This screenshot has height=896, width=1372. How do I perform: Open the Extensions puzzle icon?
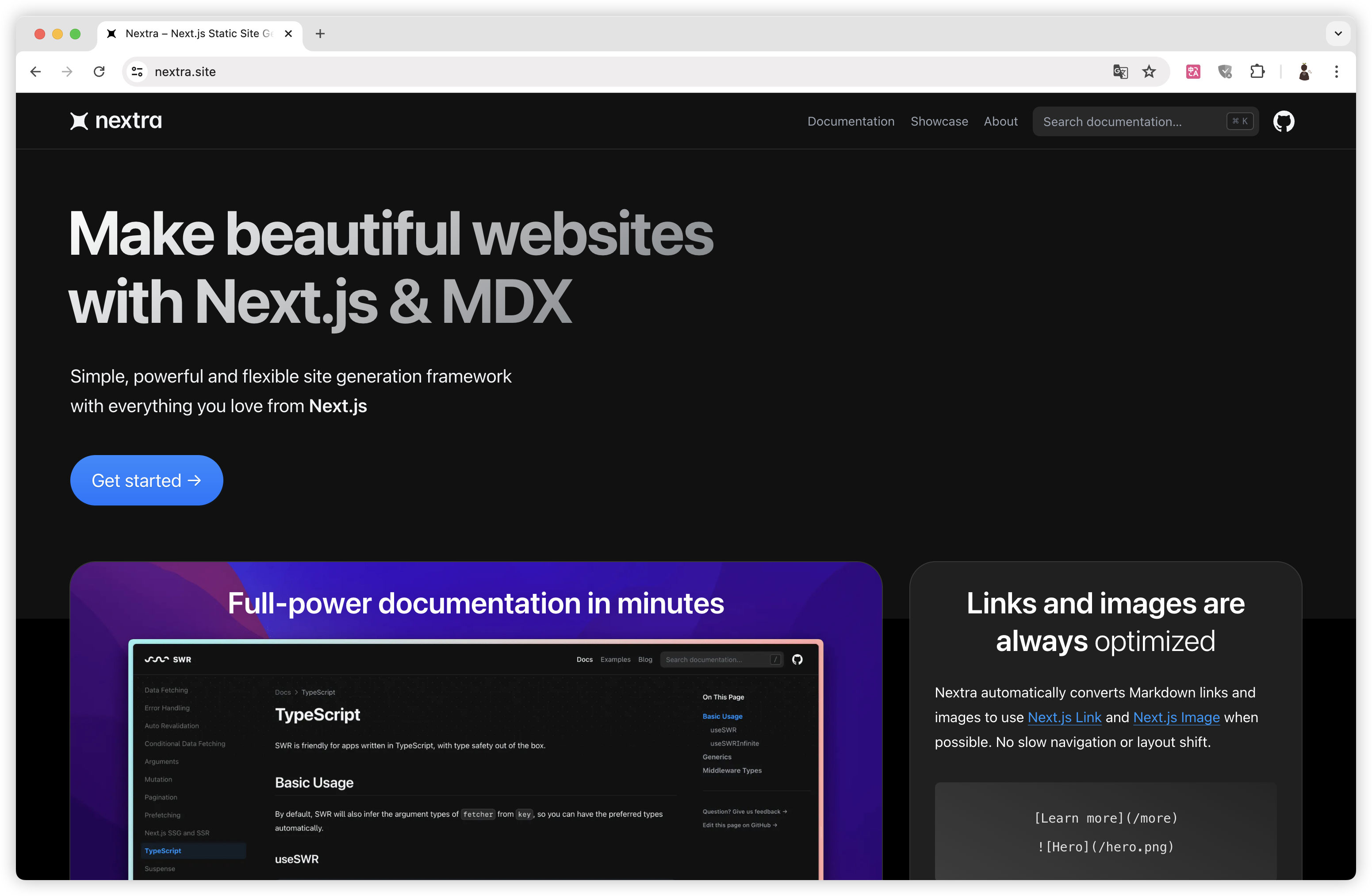point(1257,72)
